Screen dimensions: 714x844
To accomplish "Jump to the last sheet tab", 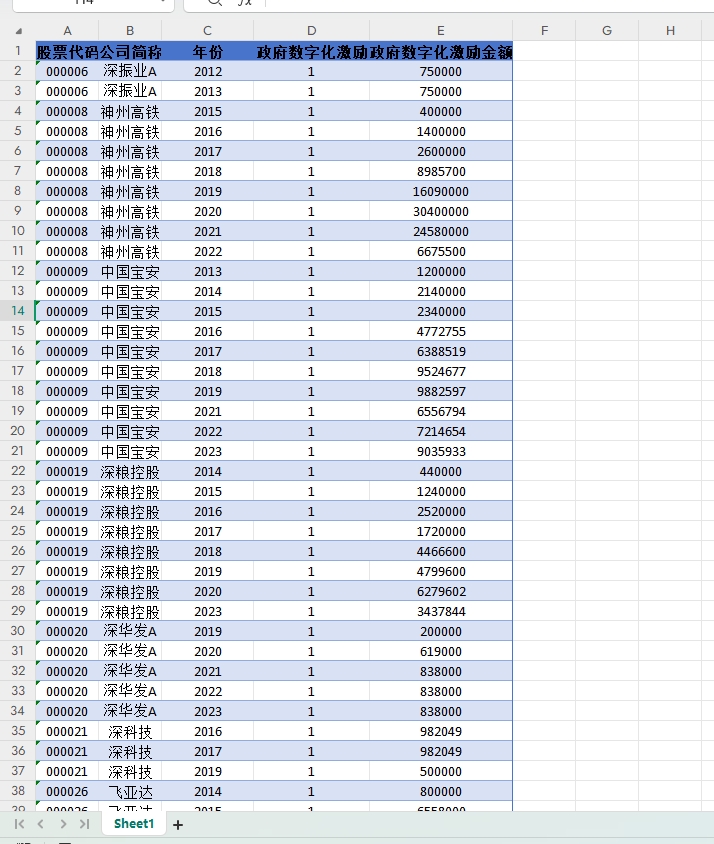I will point(85,824).
